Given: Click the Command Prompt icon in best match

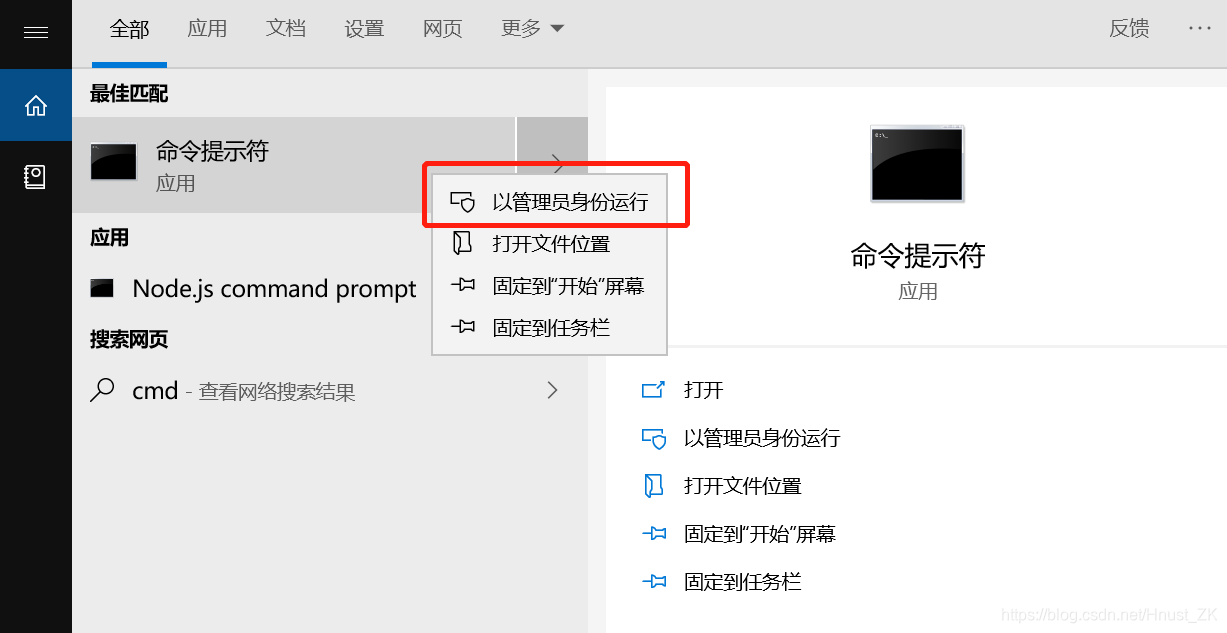Looking at the screenshot, I should coord(113,162).
